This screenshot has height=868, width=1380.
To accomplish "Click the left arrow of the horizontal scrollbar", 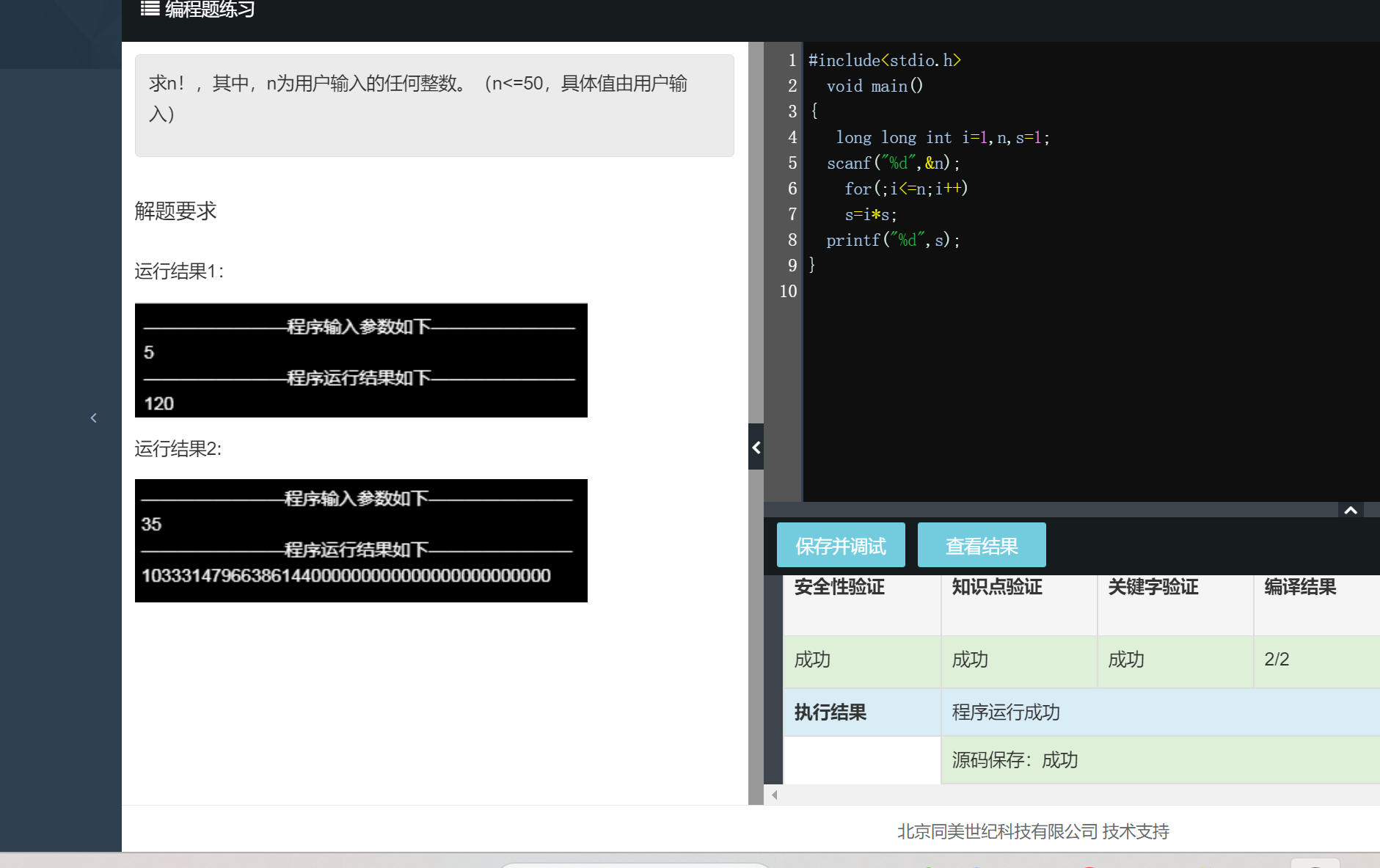I will point(774,795).
